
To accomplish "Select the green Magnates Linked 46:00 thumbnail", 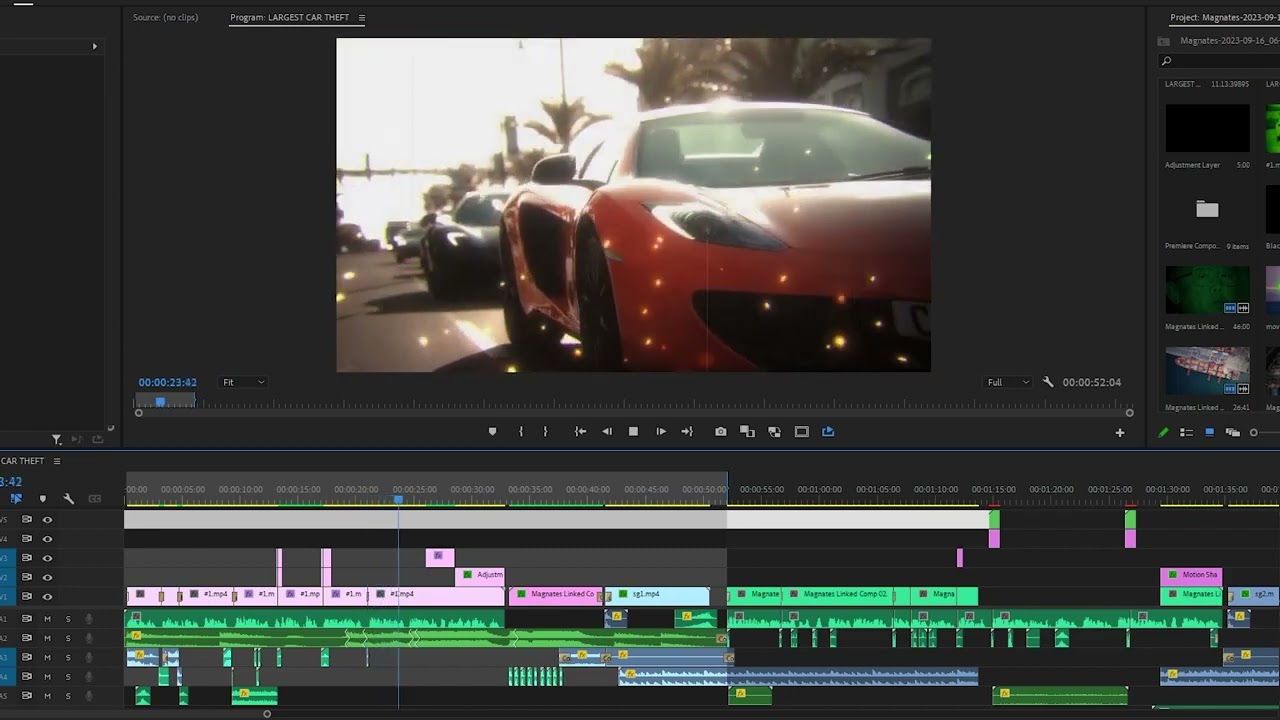I will [x=1207, y=290].
